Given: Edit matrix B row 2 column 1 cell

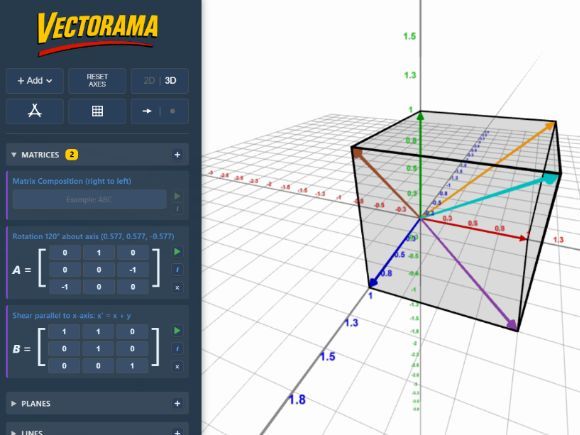Looking at the screenshot, I should (x=64, y=349).
